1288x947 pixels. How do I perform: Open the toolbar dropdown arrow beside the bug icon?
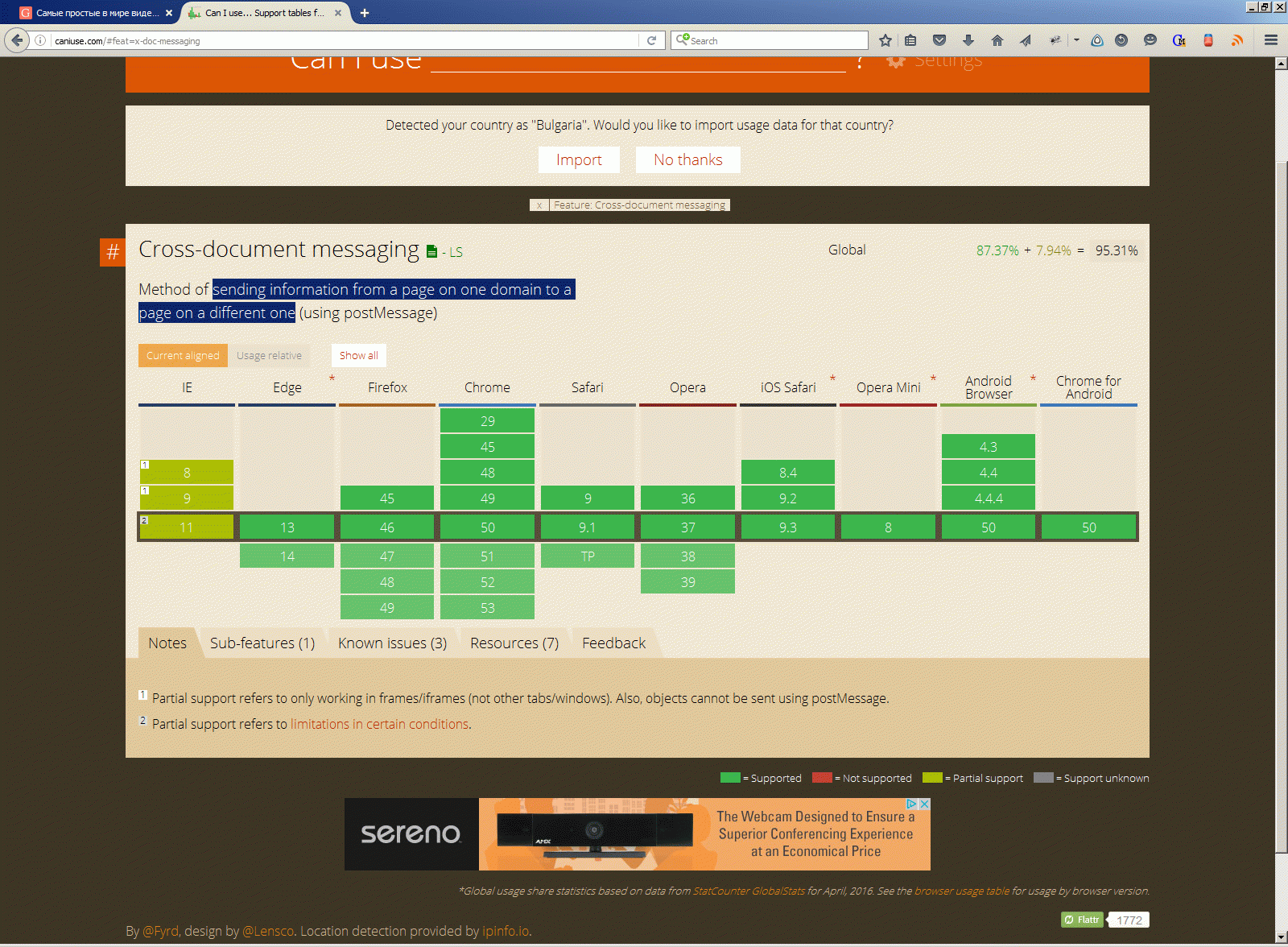(1076, 40)
